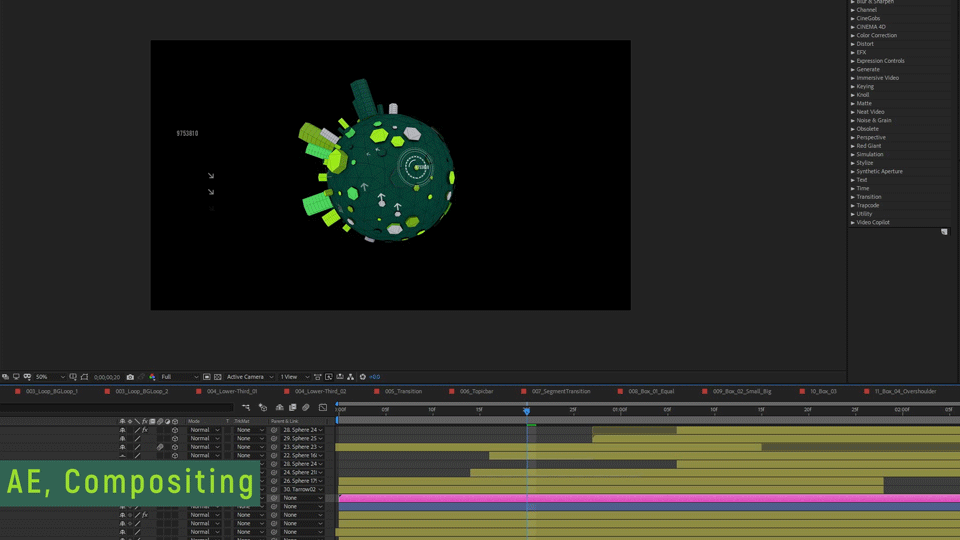
Task: Open the composition mini-flowchart icon
Action: (246, 407)
